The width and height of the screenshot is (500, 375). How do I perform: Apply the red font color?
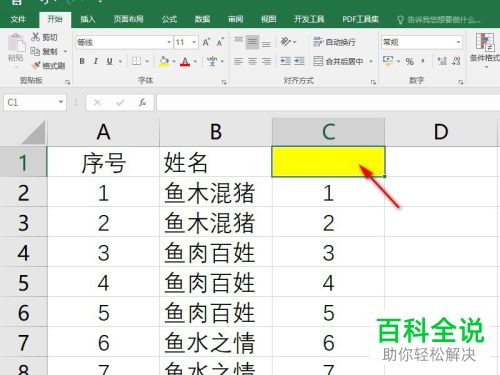pyautogui.click(x=185, y=61)
